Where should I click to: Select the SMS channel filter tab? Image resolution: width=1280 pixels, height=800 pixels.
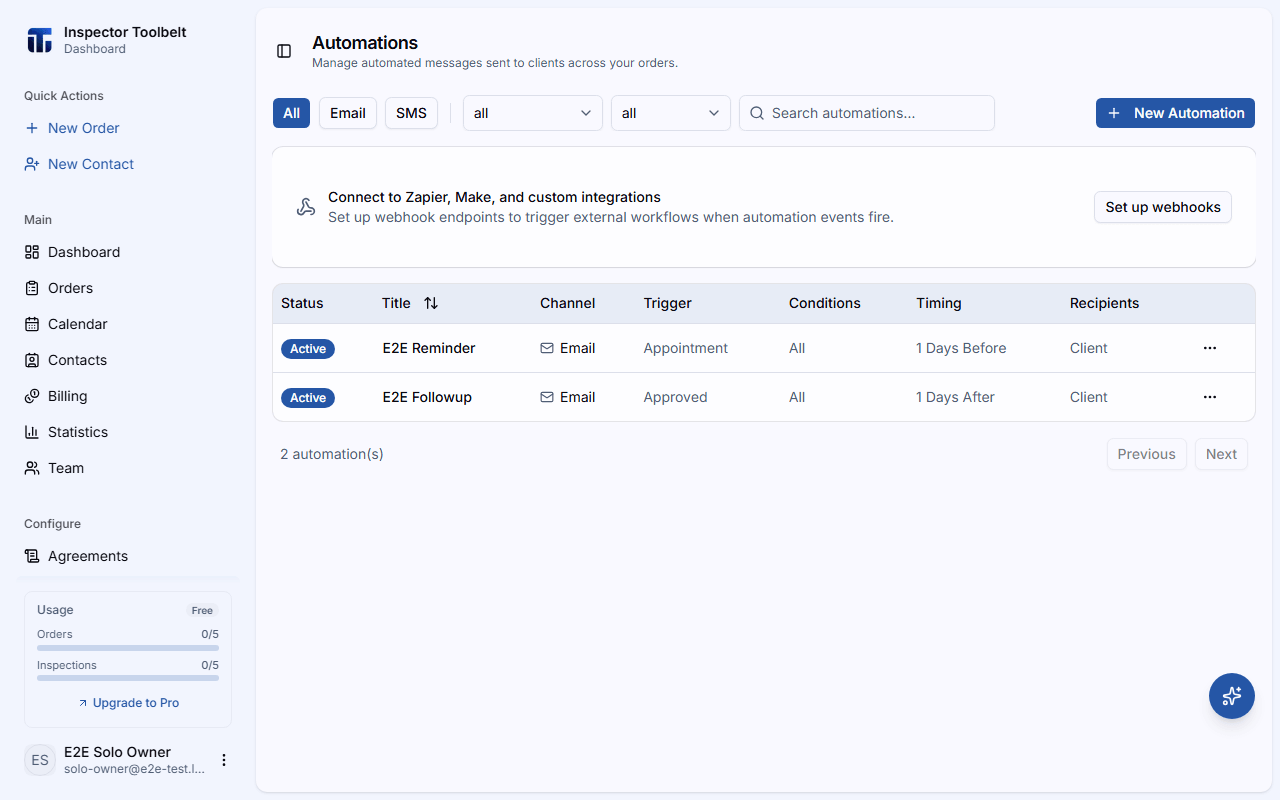pyautogui.click(x=411, y=113)
